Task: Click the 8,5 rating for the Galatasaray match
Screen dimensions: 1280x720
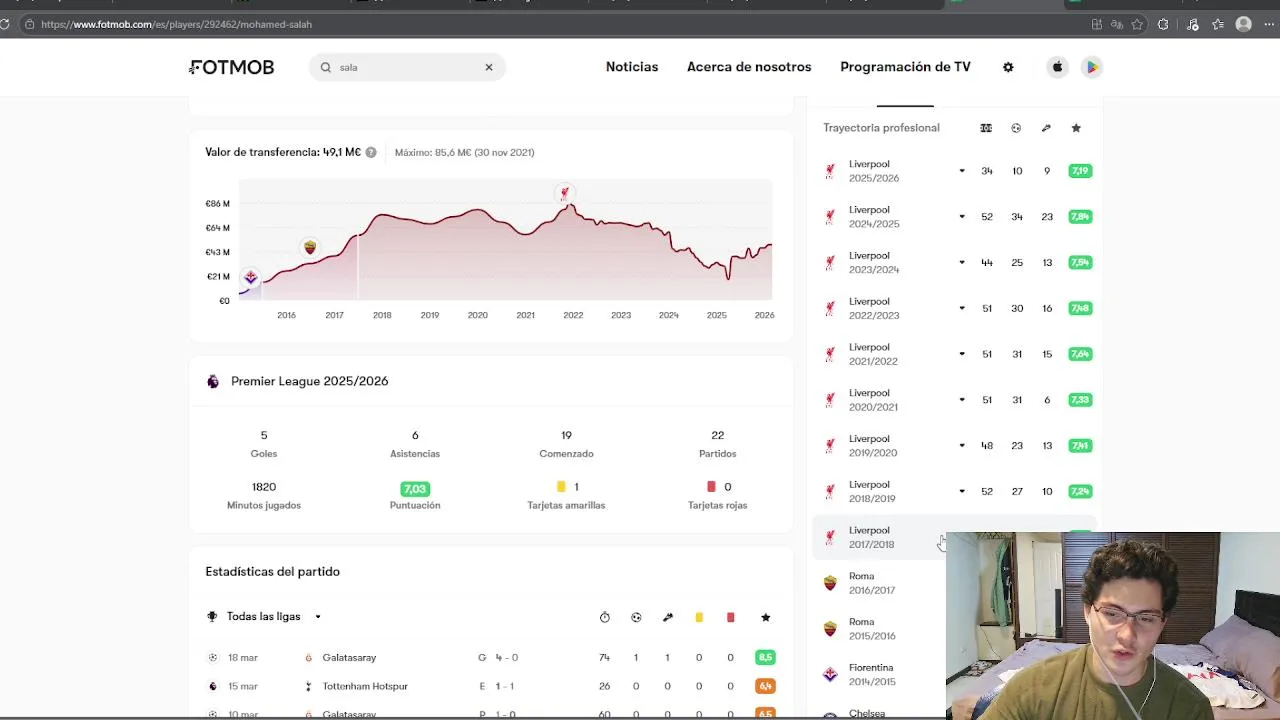Action: coord(766,657)
